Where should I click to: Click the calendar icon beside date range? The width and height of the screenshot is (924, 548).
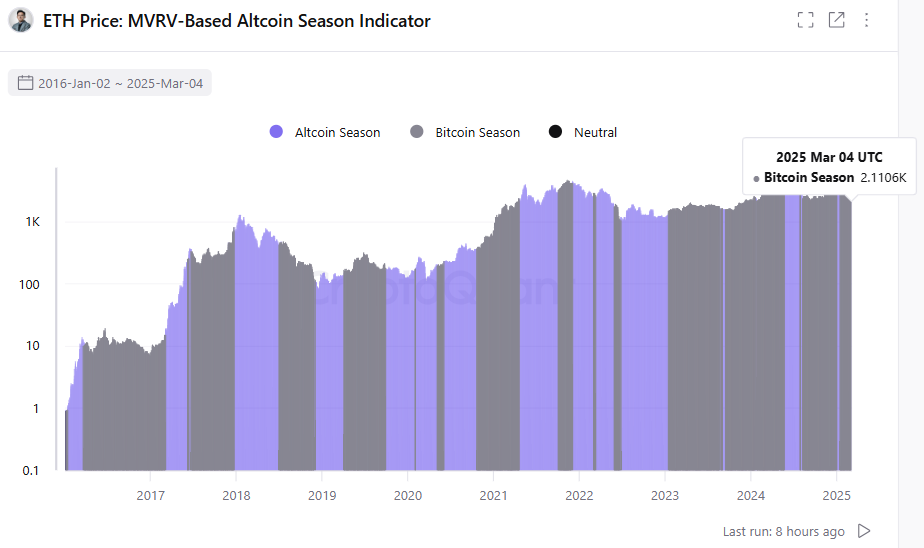click(x=26, y=83)
